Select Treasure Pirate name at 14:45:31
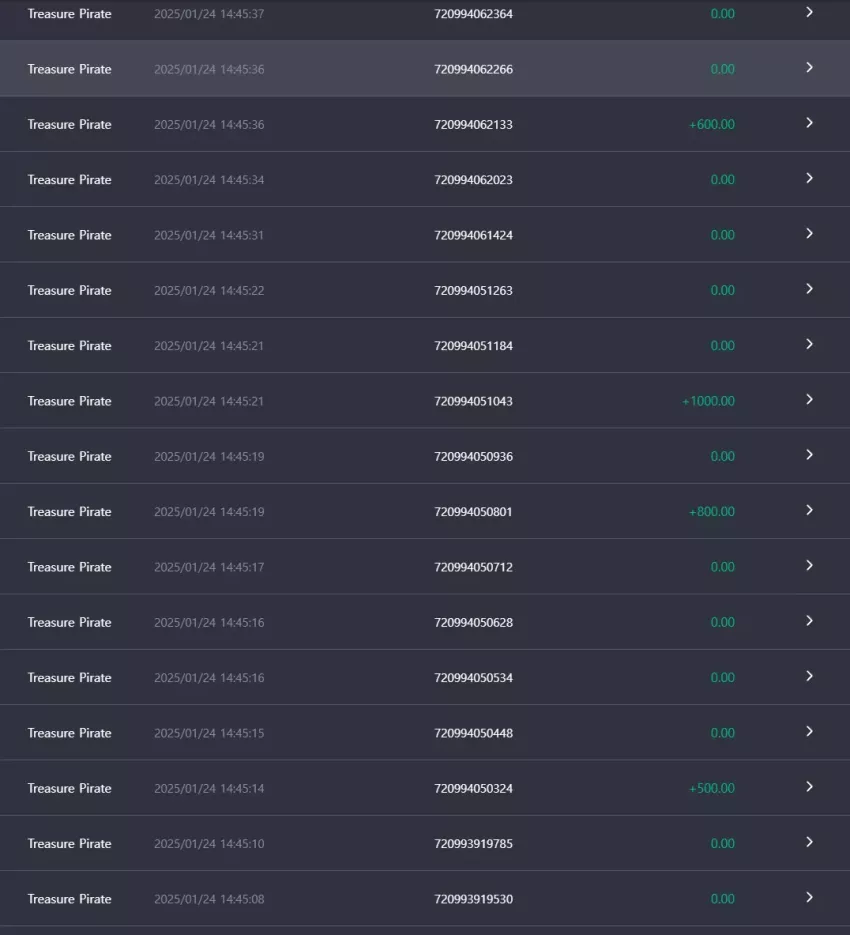 69,236
